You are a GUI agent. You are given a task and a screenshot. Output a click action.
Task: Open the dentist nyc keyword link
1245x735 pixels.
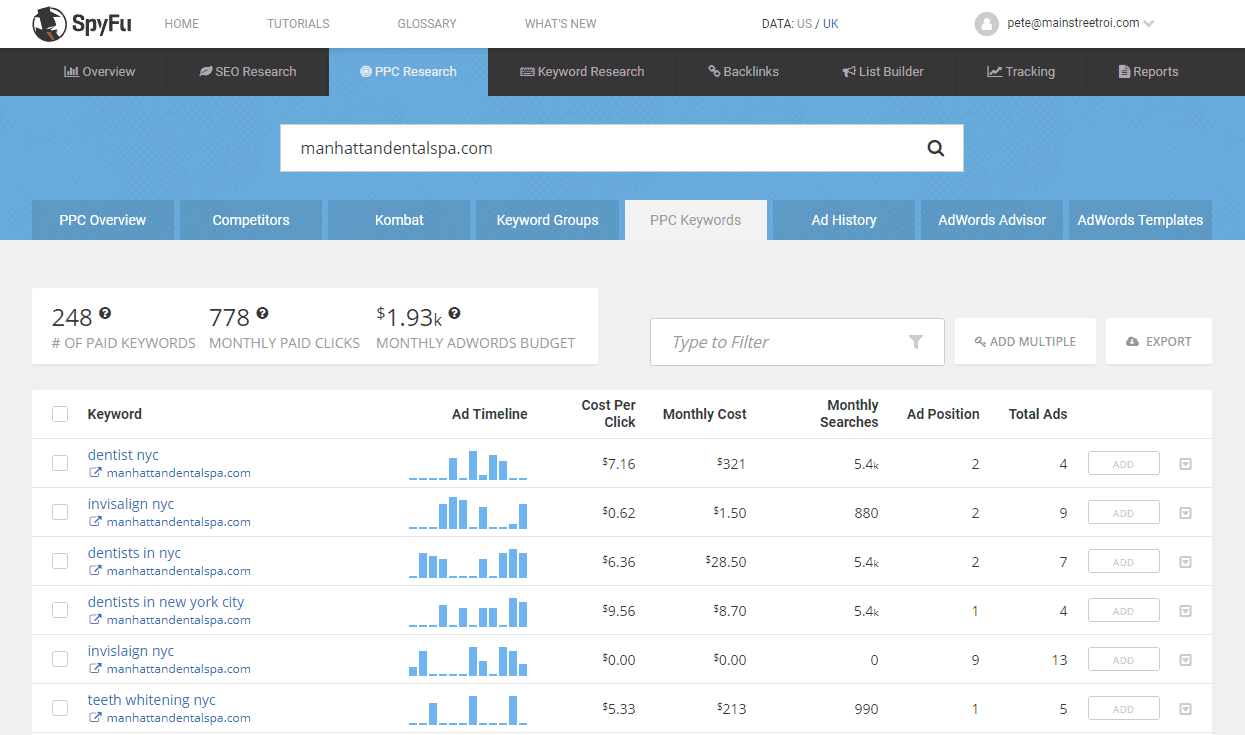[x=123, y=455]
